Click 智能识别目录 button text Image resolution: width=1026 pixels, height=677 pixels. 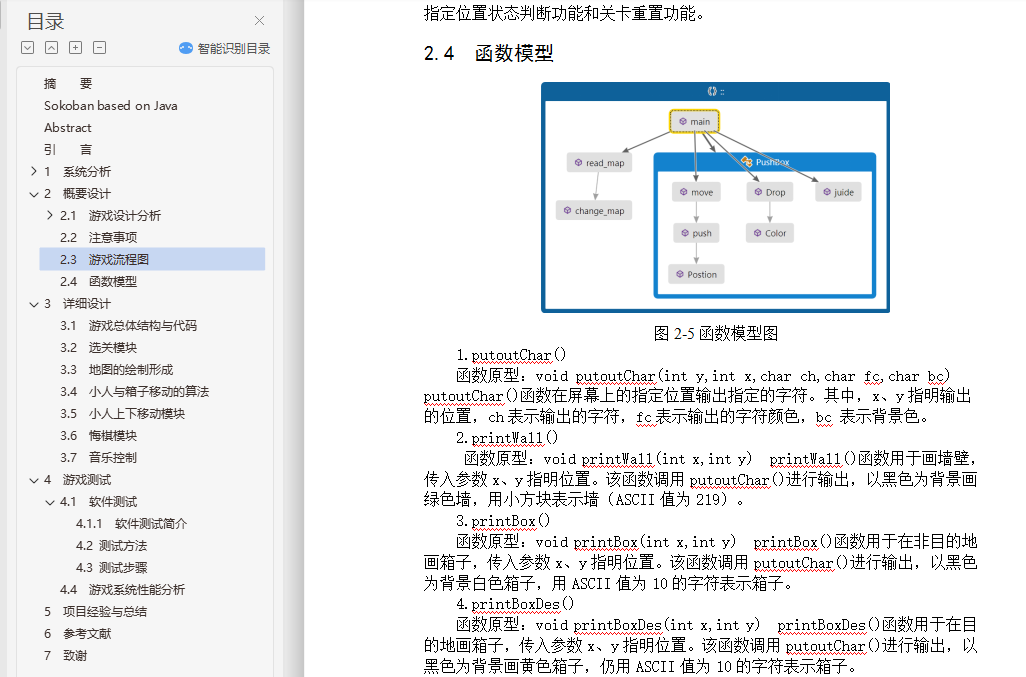[234, 48]
